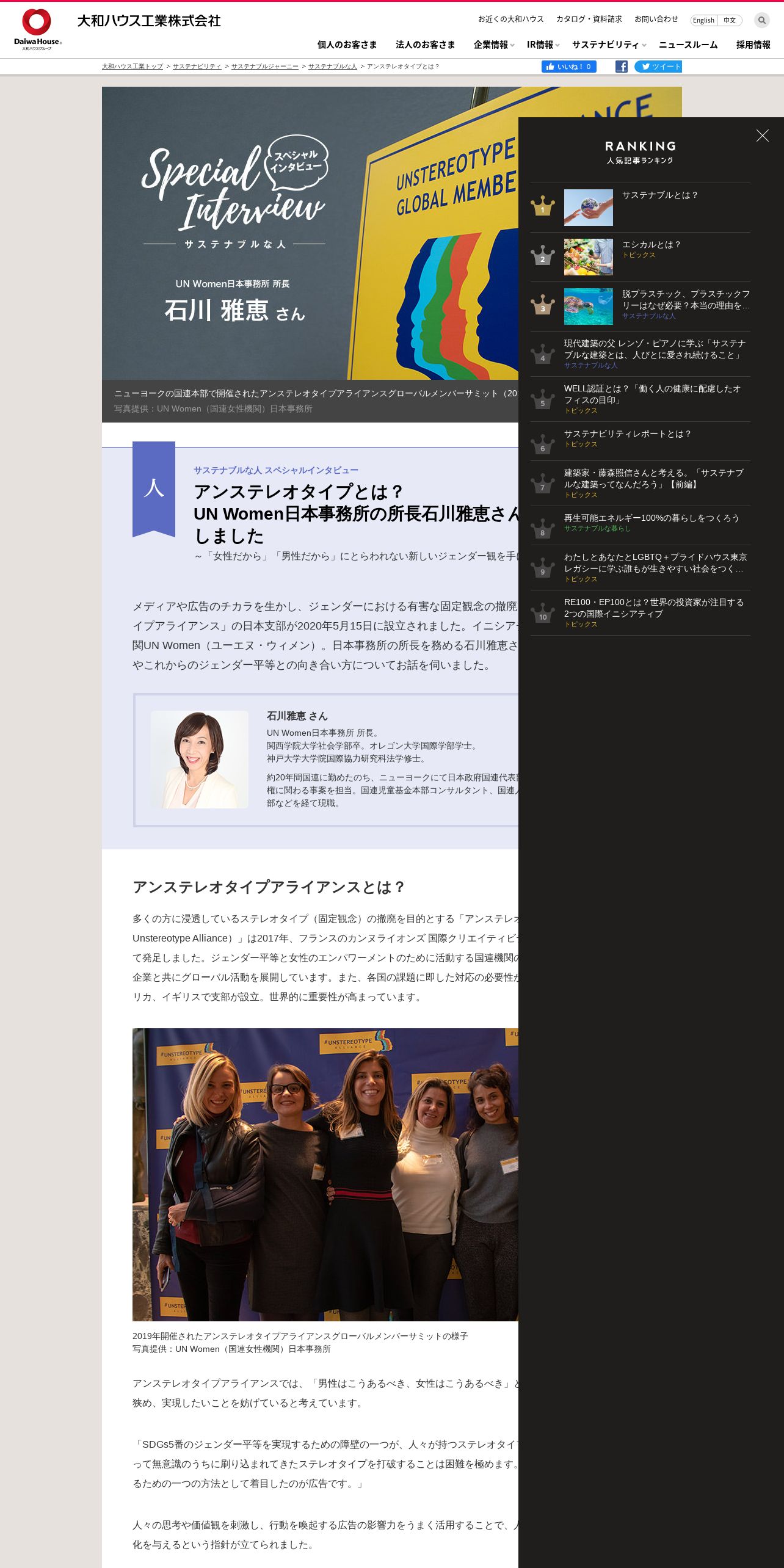This screenshot has width=784, height=1568.
Task: Open the vegetables ranking thumbnail
Action: pyautogui.click(x=588, y=257)
